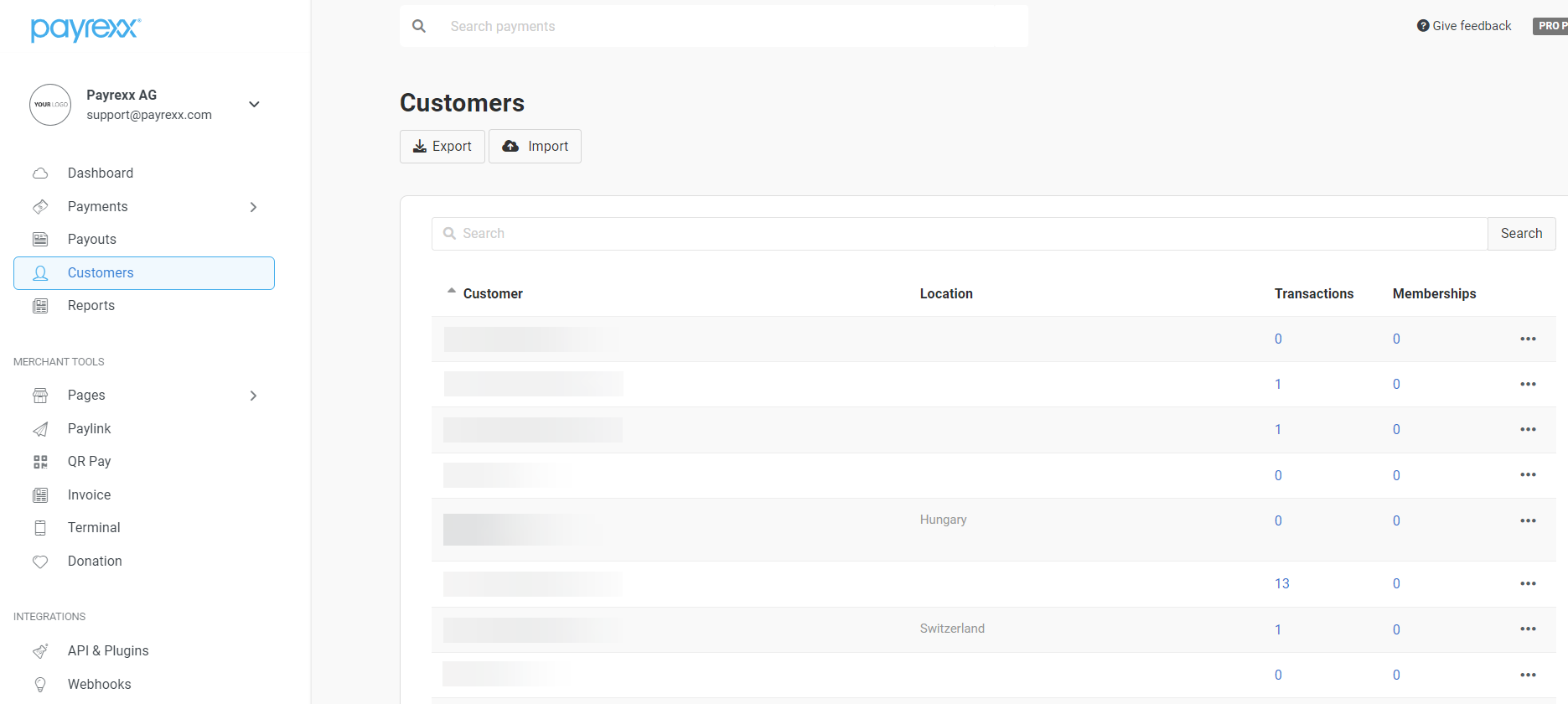This screenshot has height=704, width=1568.
Task: Sort by the Customer column
Action: (x=493, y=293)
